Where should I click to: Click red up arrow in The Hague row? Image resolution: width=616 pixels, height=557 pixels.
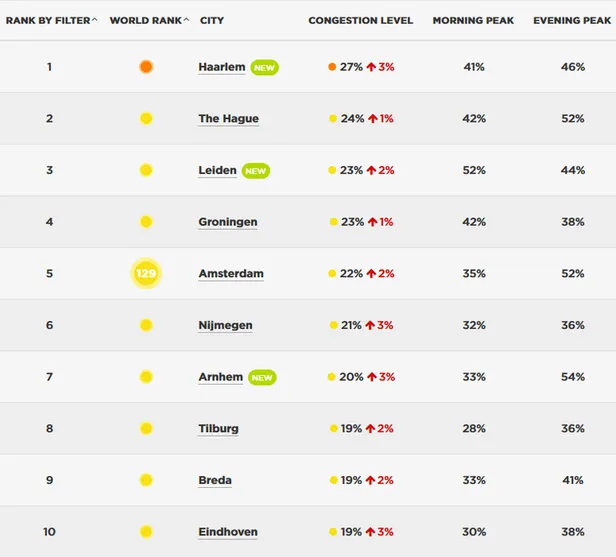point(373,118)
